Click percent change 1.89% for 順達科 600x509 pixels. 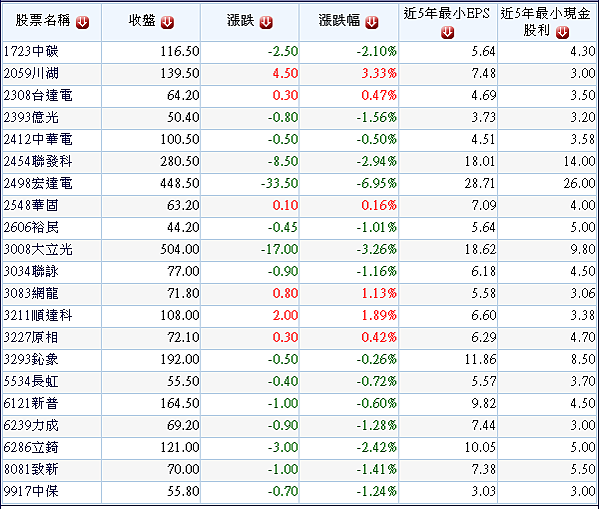pos(379,315)
